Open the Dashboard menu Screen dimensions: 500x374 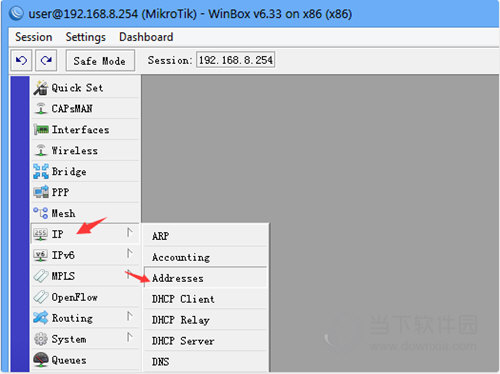coord(146,37)
